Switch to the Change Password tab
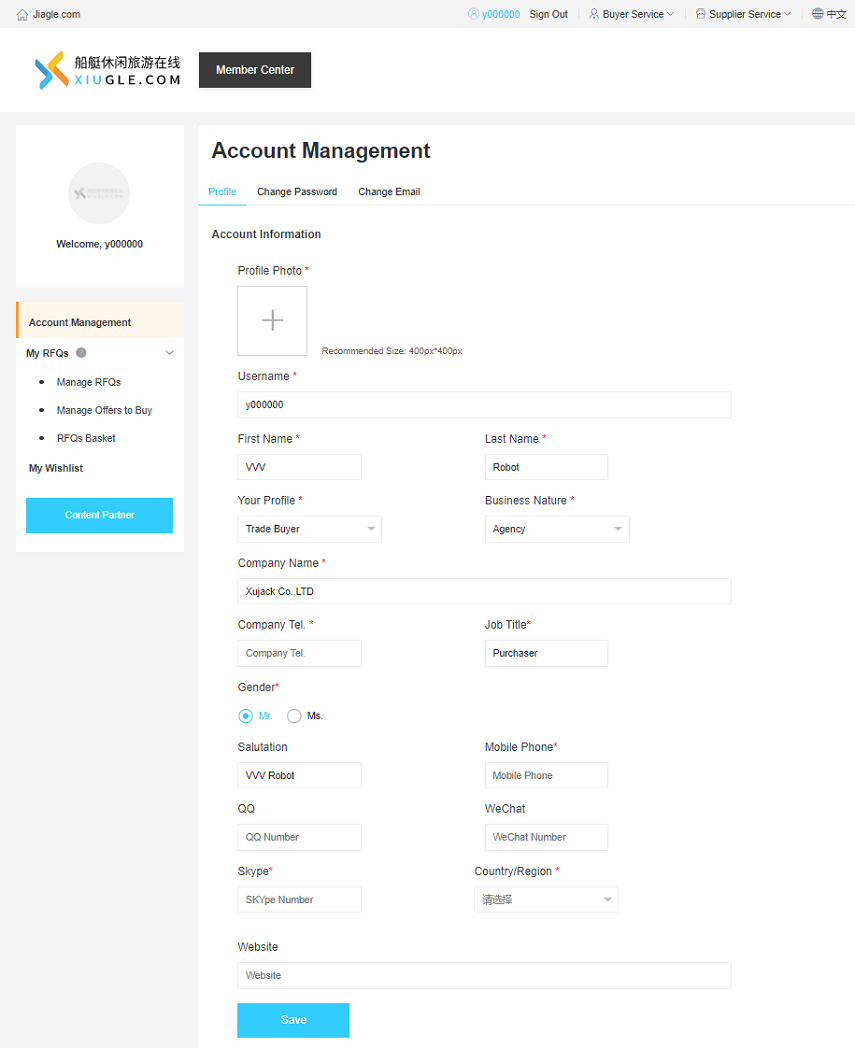 point(297,192)
